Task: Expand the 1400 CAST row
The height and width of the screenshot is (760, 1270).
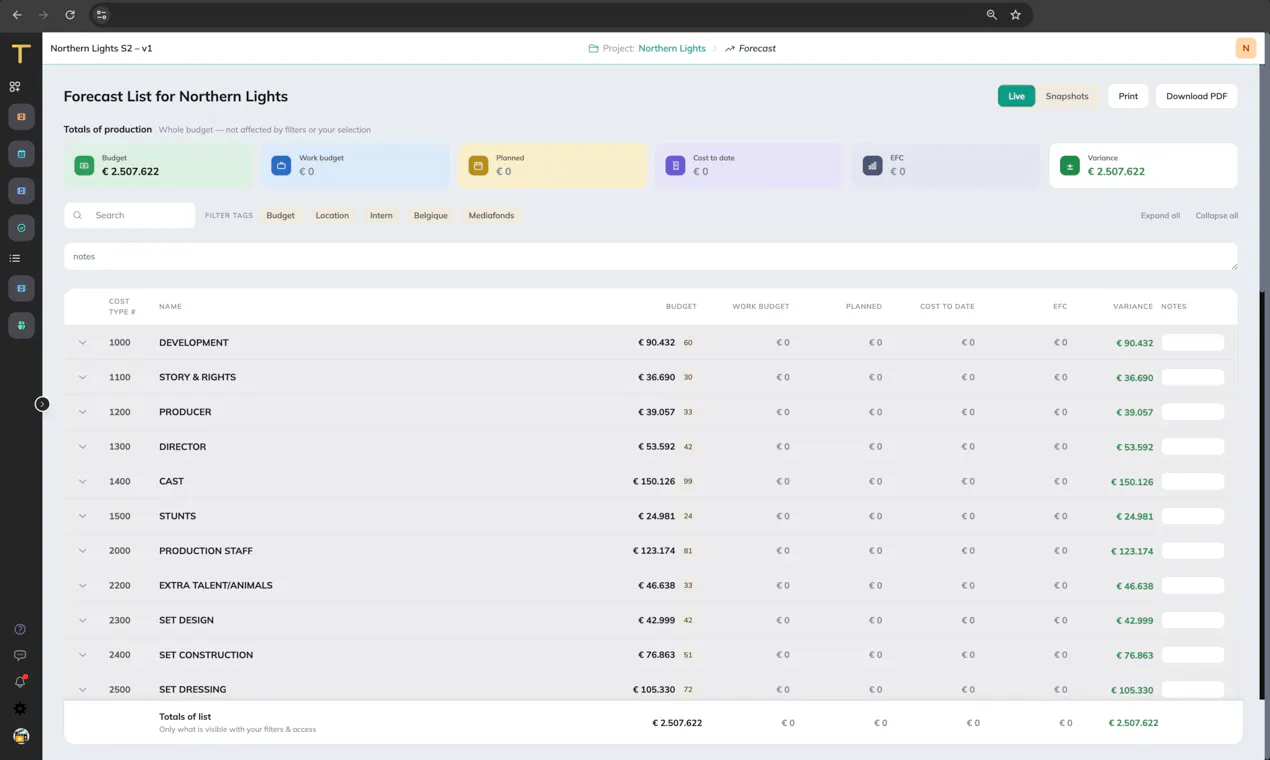Action: point(83,481)
